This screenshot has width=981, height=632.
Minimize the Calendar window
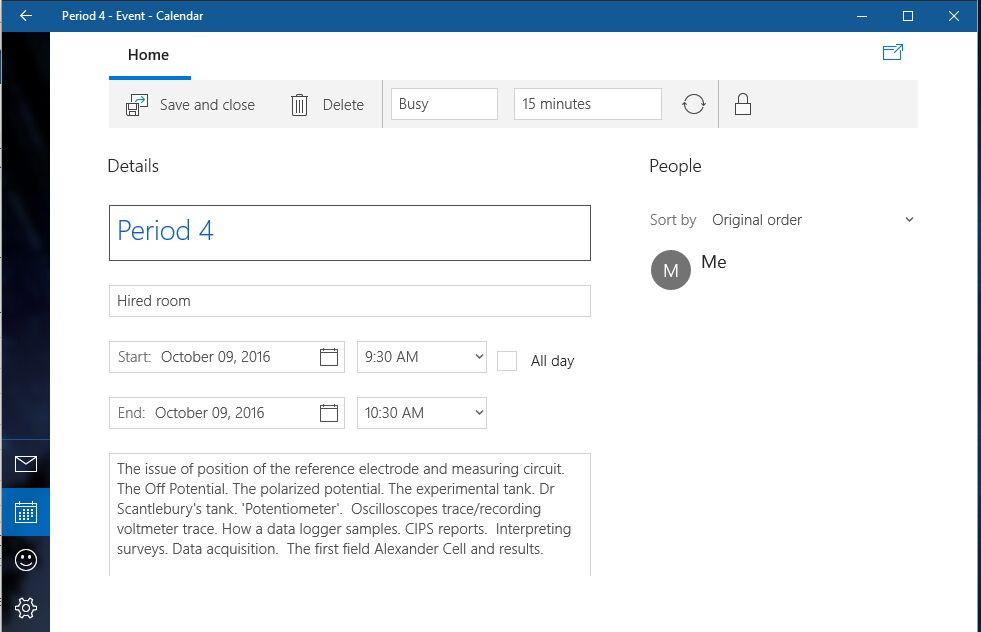[862, 16]
